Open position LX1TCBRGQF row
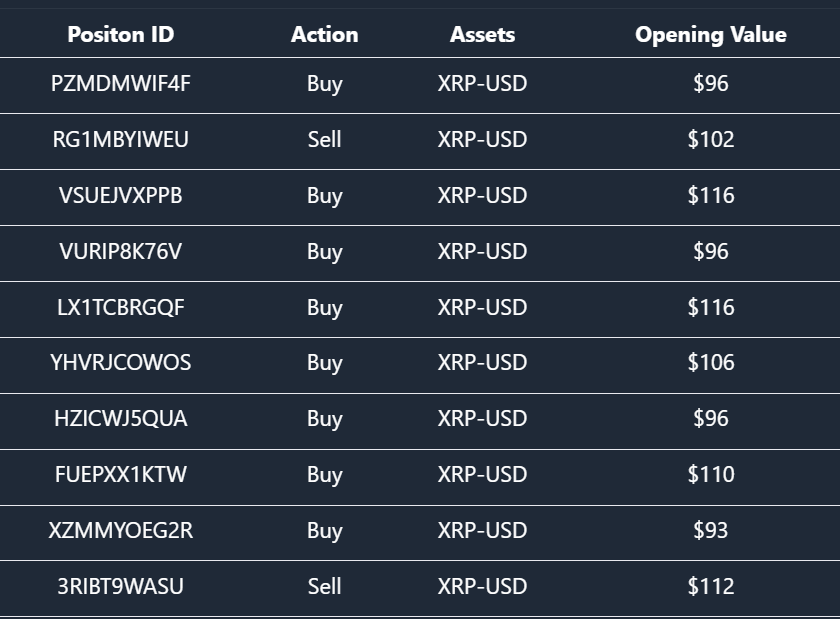 click(x=121, y=308)
